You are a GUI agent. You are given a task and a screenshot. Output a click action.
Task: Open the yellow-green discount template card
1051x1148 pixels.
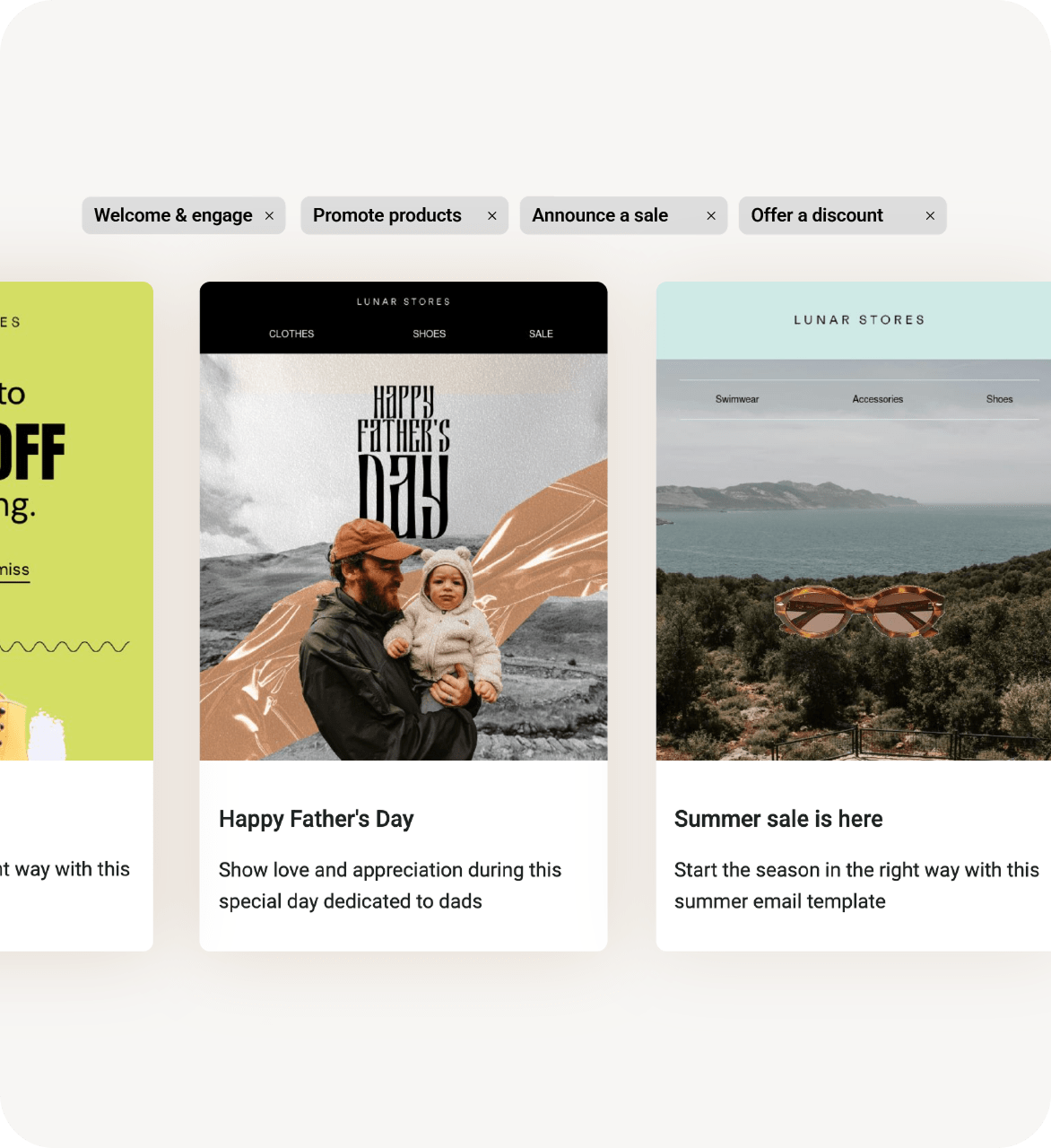(76, 520)
